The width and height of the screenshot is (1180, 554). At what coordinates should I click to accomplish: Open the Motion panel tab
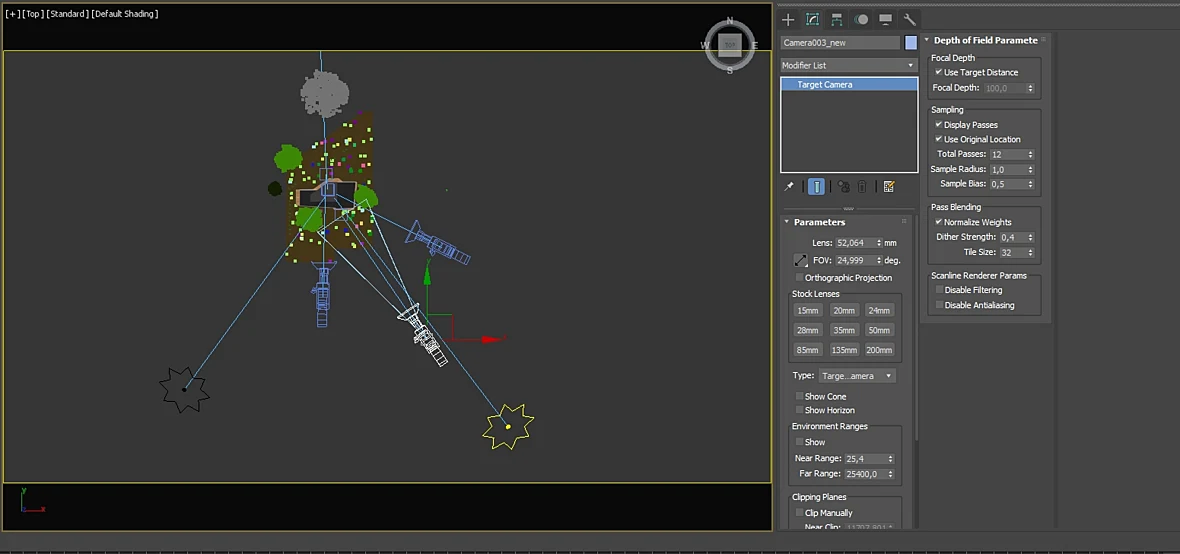862,20
